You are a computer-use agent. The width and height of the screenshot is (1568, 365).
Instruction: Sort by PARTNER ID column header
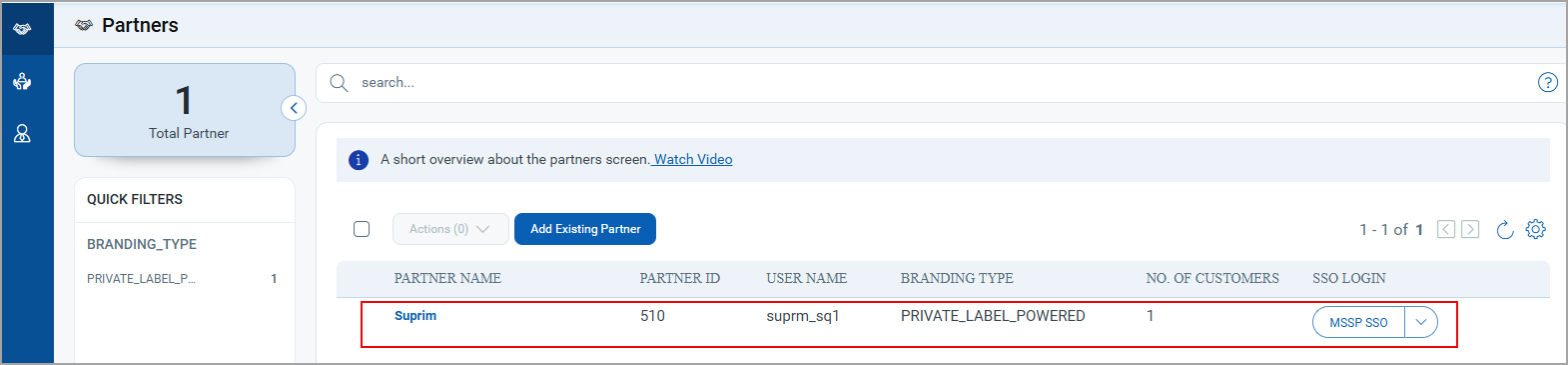[x=680, y=278]
